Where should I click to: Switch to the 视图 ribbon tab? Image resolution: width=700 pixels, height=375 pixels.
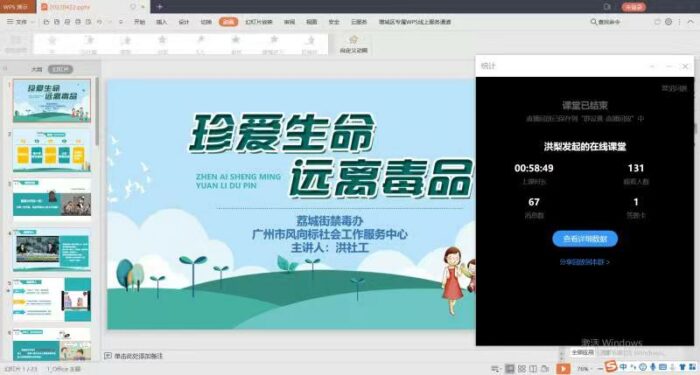click(312, 21)
